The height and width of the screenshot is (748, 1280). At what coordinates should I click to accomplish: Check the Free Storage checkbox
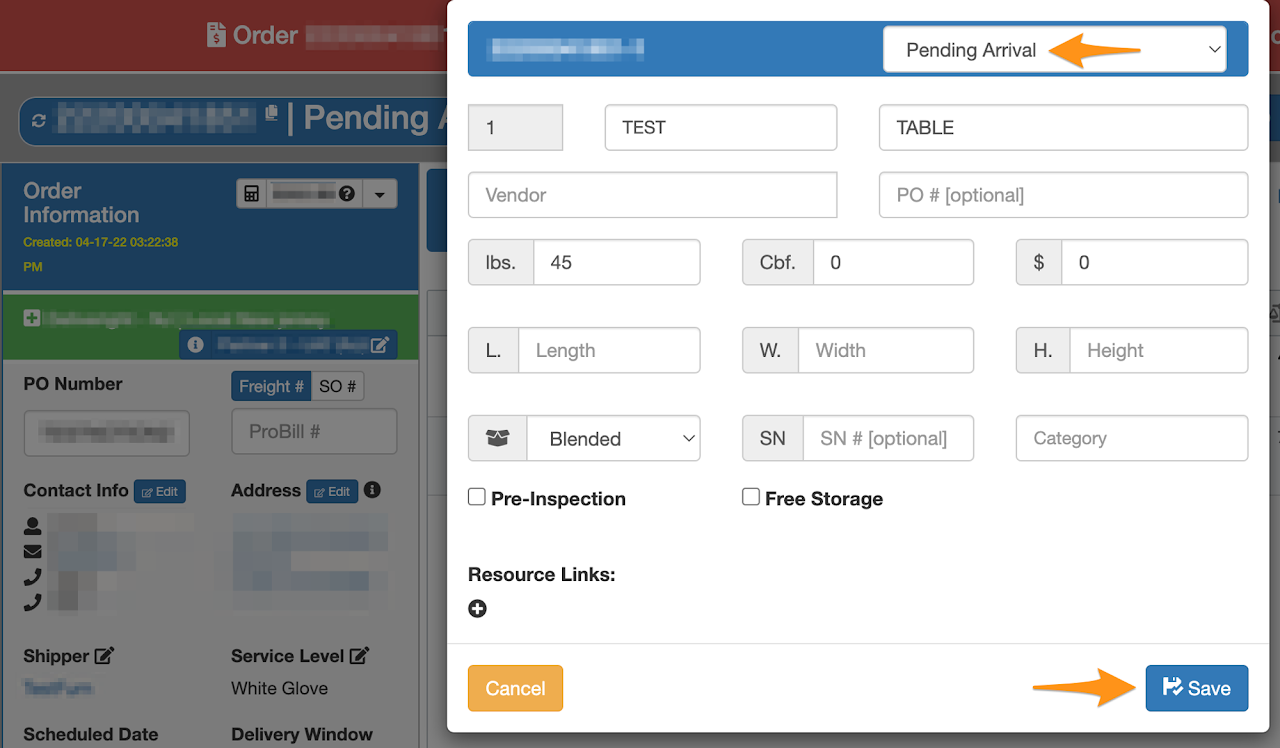751,497
